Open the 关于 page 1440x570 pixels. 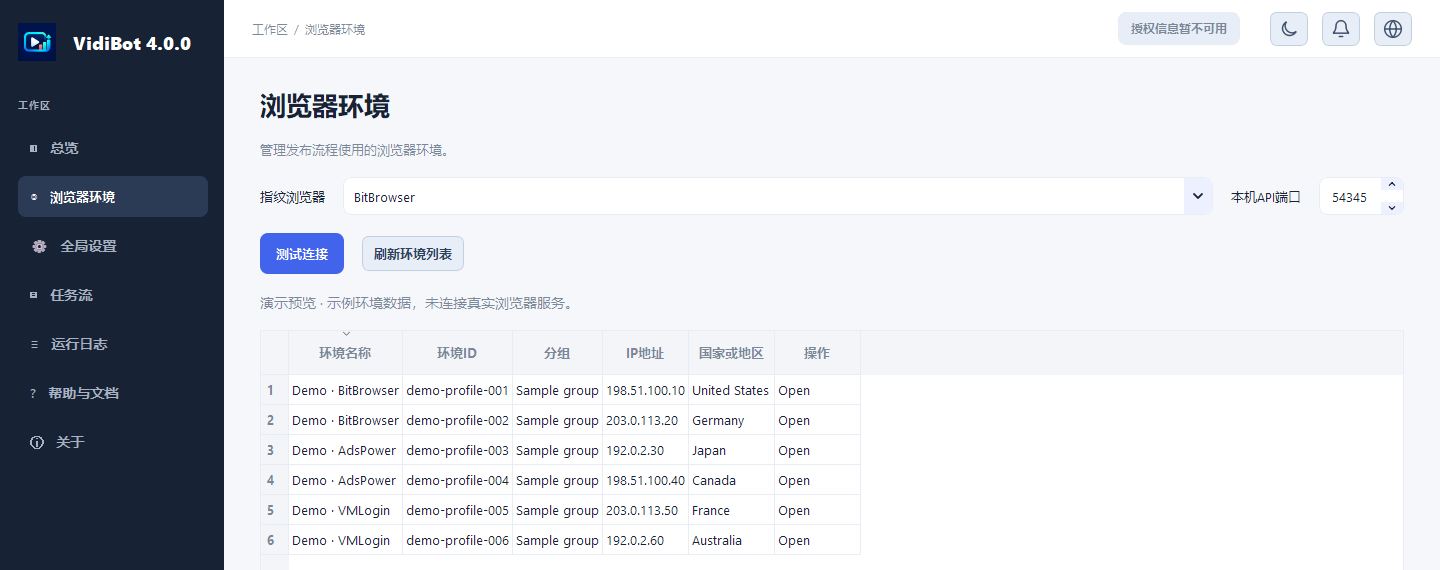[x=113, y=442]
